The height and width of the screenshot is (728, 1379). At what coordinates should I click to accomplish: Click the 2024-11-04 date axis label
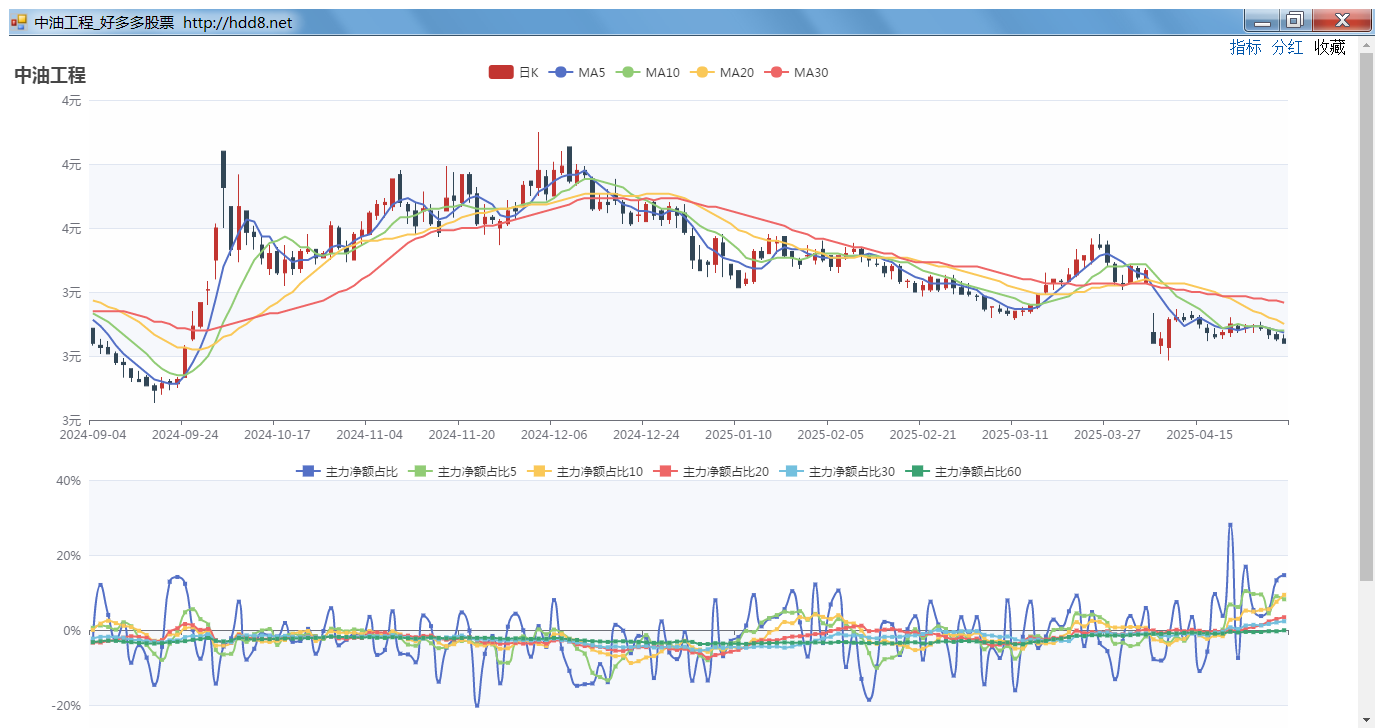click(369, 435)
